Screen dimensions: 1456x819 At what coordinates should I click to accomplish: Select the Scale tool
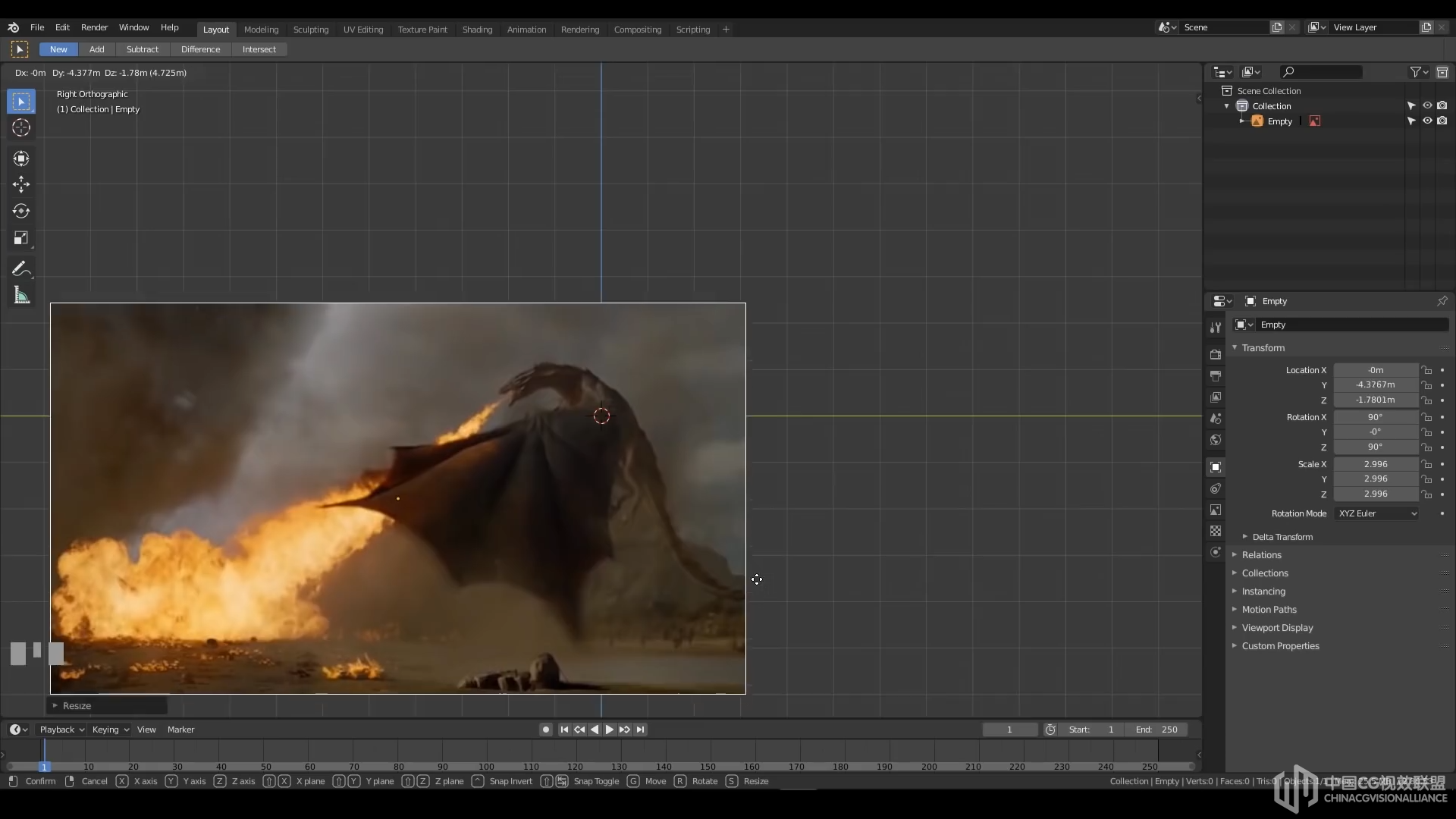pyautogui.click(x=21, y=238)
